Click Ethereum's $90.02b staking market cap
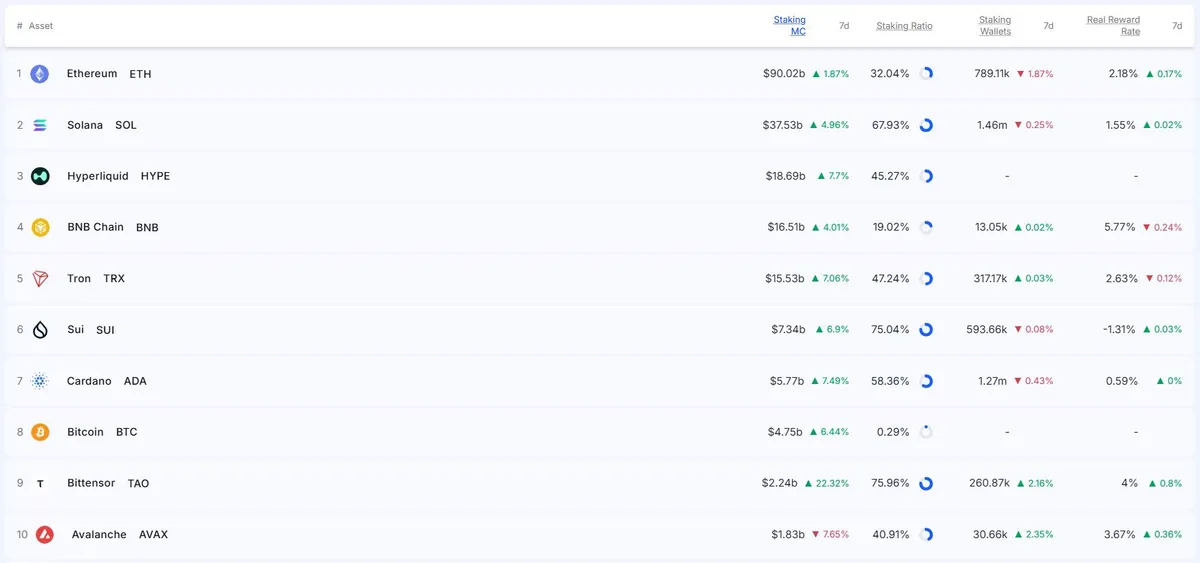The width and height of the screenshot is (1200, 563). coord(784,74)
